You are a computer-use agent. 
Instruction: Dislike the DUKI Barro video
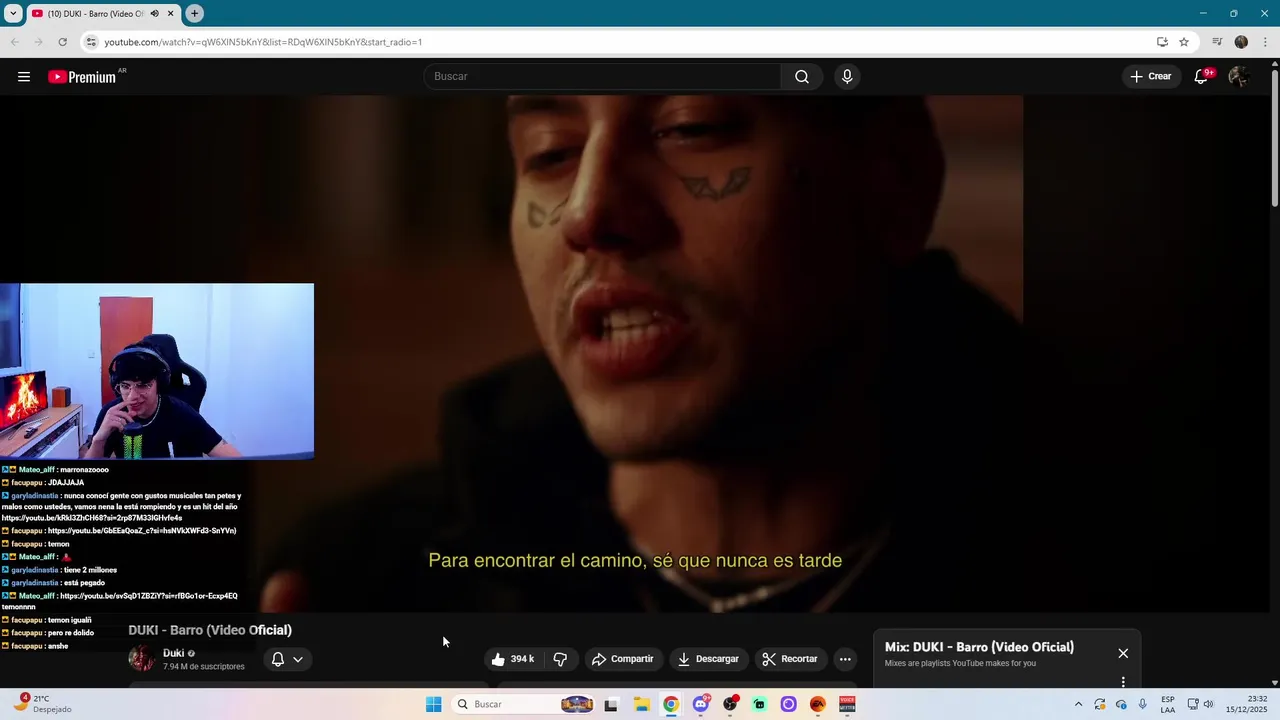(x=560, y=659)
